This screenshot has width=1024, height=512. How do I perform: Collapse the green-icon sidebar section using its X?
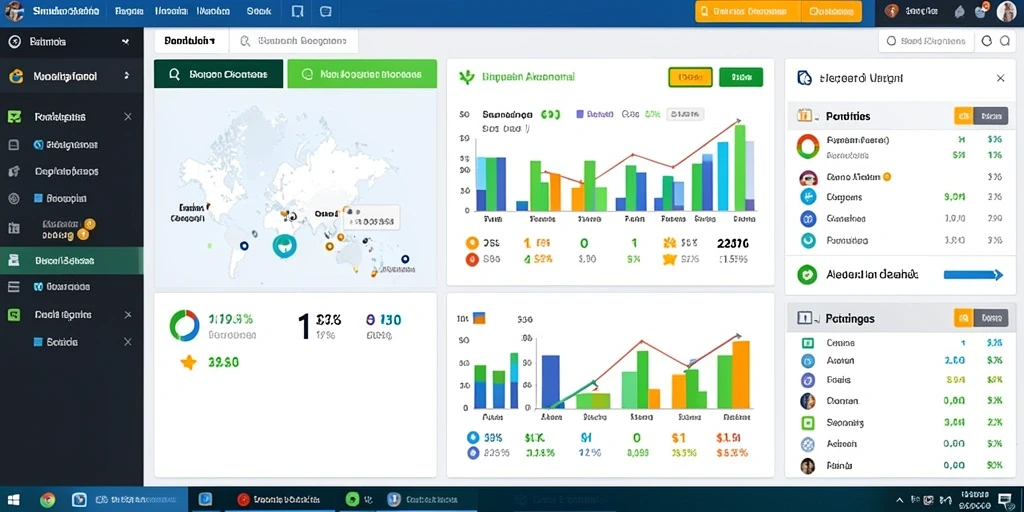[128, 117]
